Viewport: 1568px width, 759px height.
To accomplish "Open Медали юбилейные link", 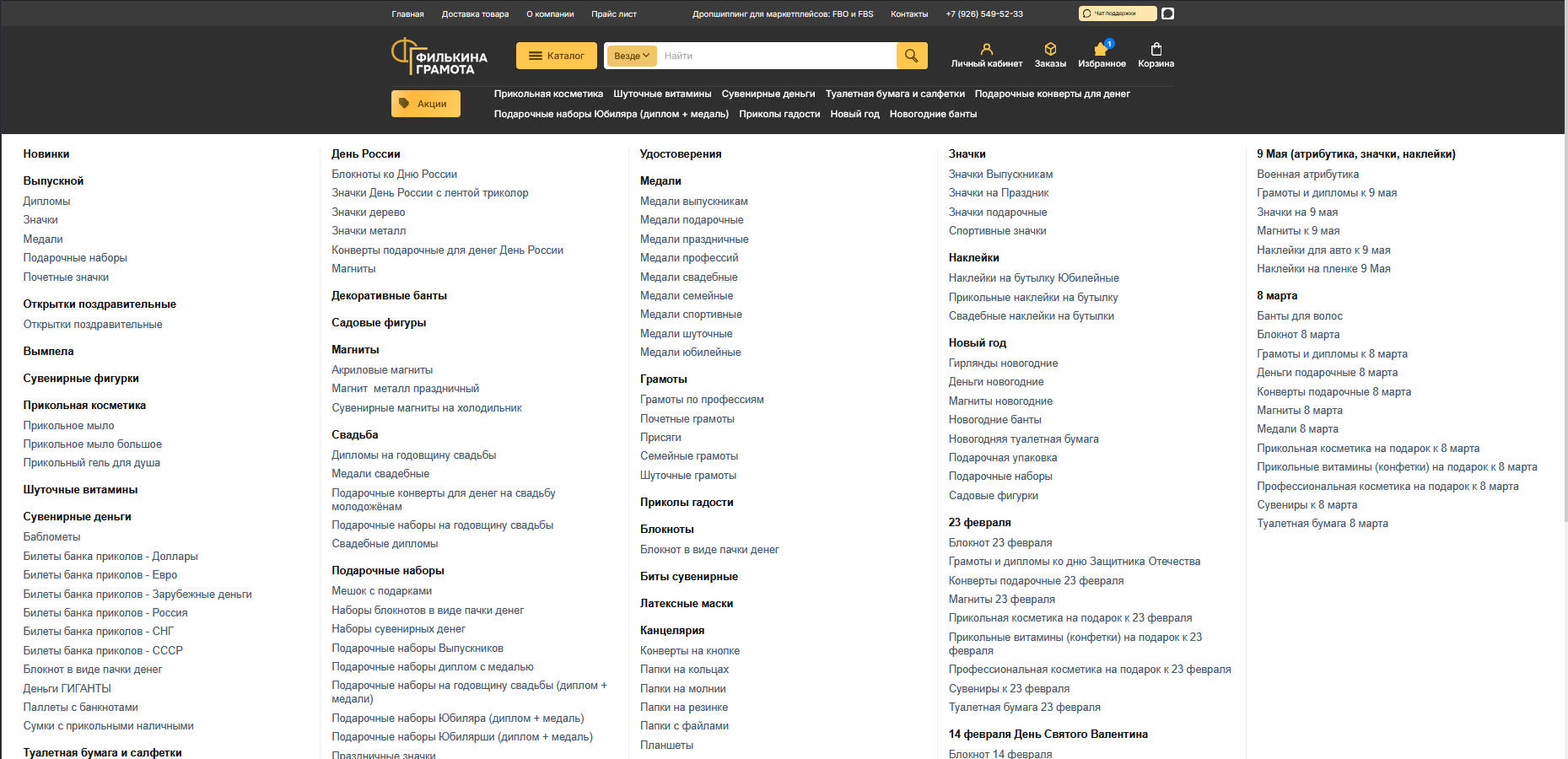I will click(x=690, y=353).
